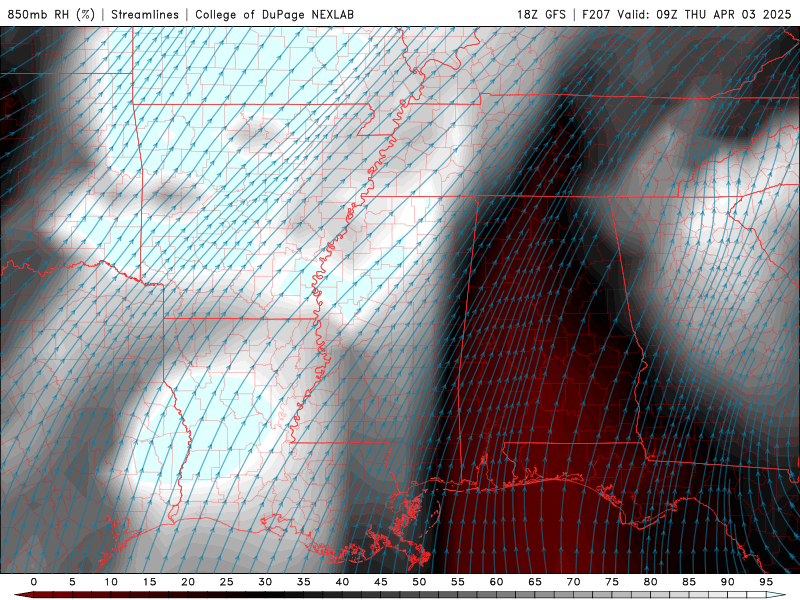Click the '55' legend value
Screen dimensions: 800x600
point(458,582)
